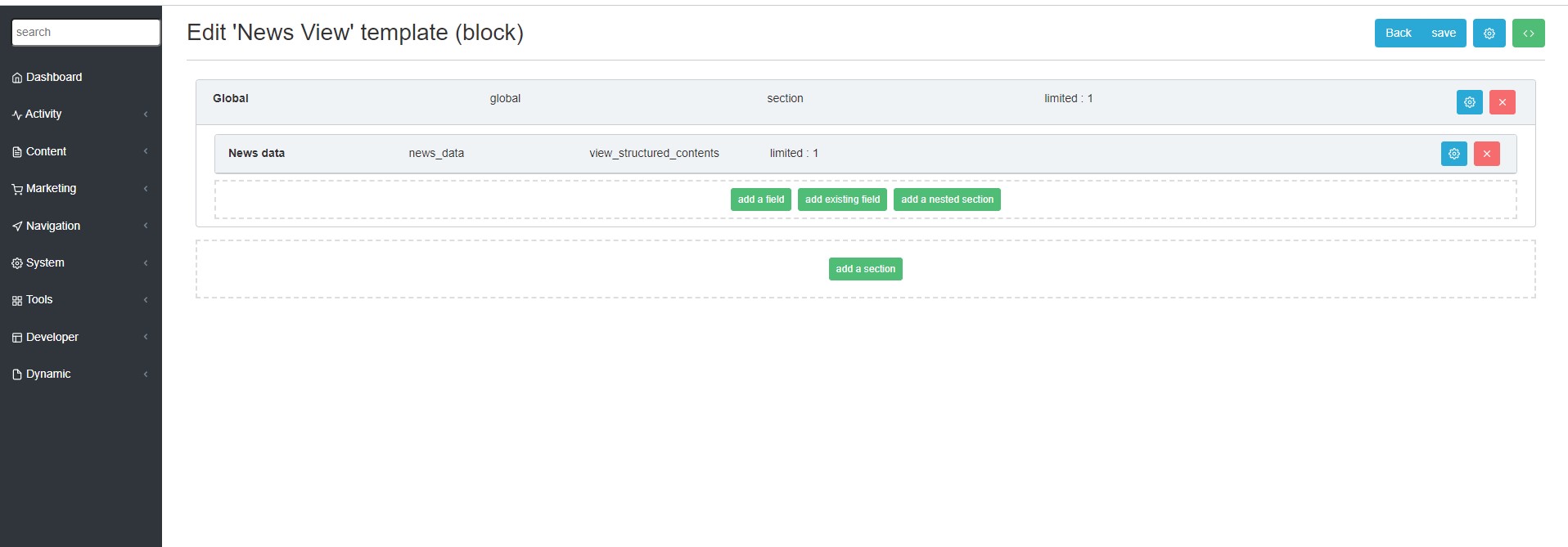
Task: Open News data settings gear
Action: (x=1453, y=154)
